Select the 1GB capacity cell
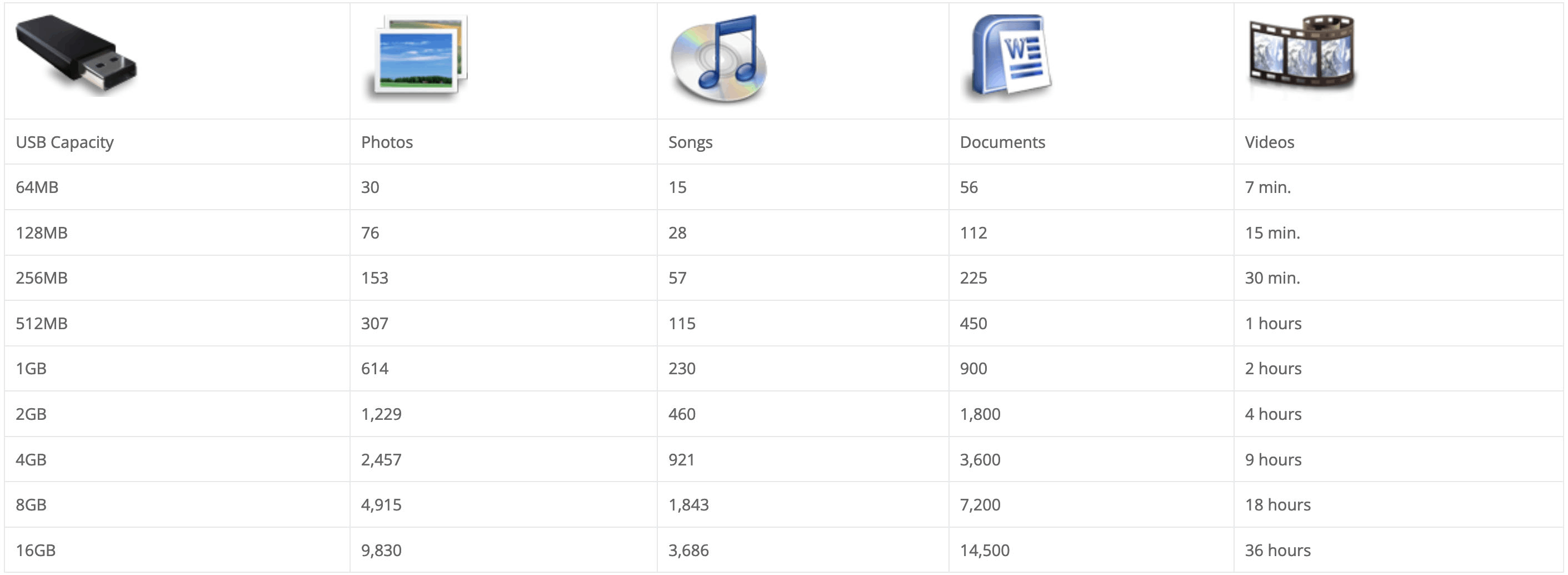This screenshot has width=1568, height=575. (31, 369)
